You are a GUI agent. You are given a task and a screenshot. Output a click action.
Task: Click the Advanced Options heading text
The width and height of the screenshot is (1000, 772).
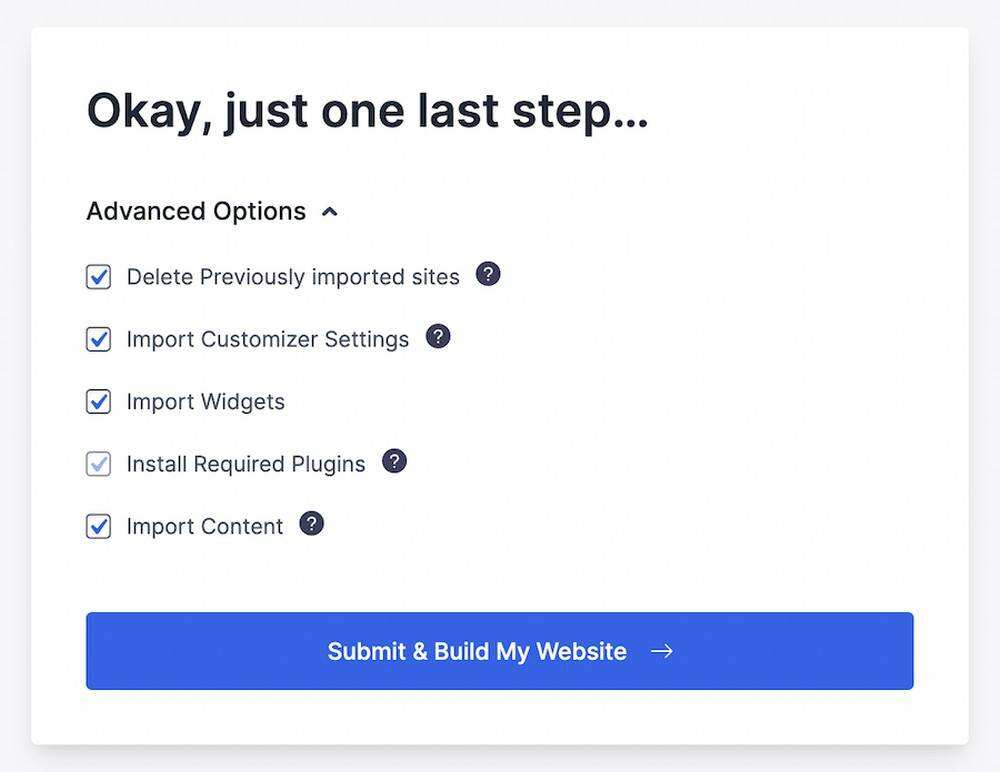[x=196, y=211]
